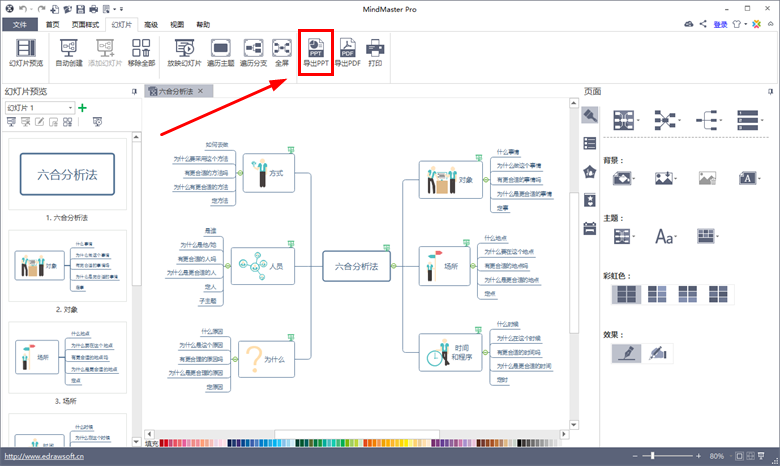Click the 登录 login link
780x466 pixels.
(x=720, y=23)
